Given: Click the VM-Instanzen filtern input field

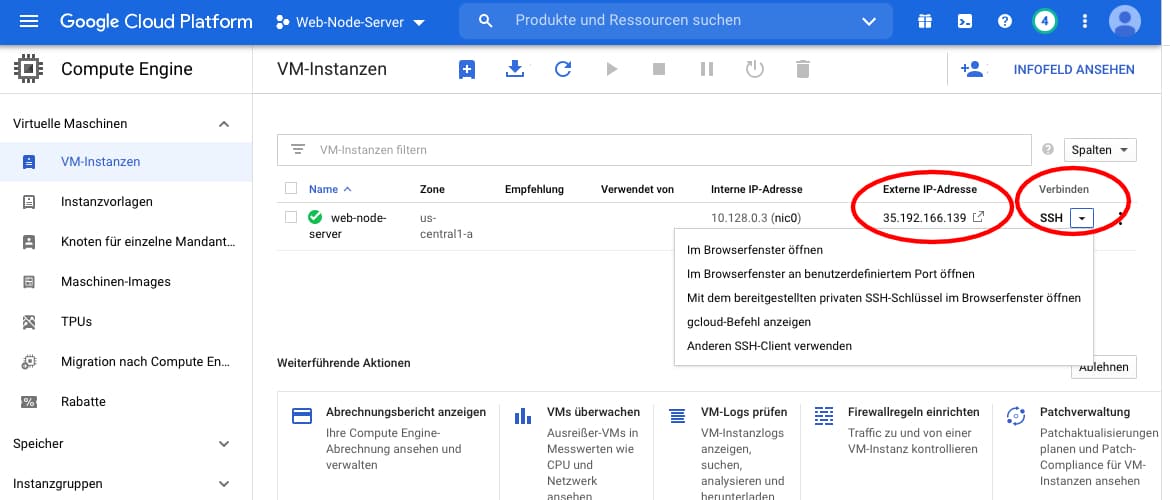Looking at the screenshot, I should 654,150.
